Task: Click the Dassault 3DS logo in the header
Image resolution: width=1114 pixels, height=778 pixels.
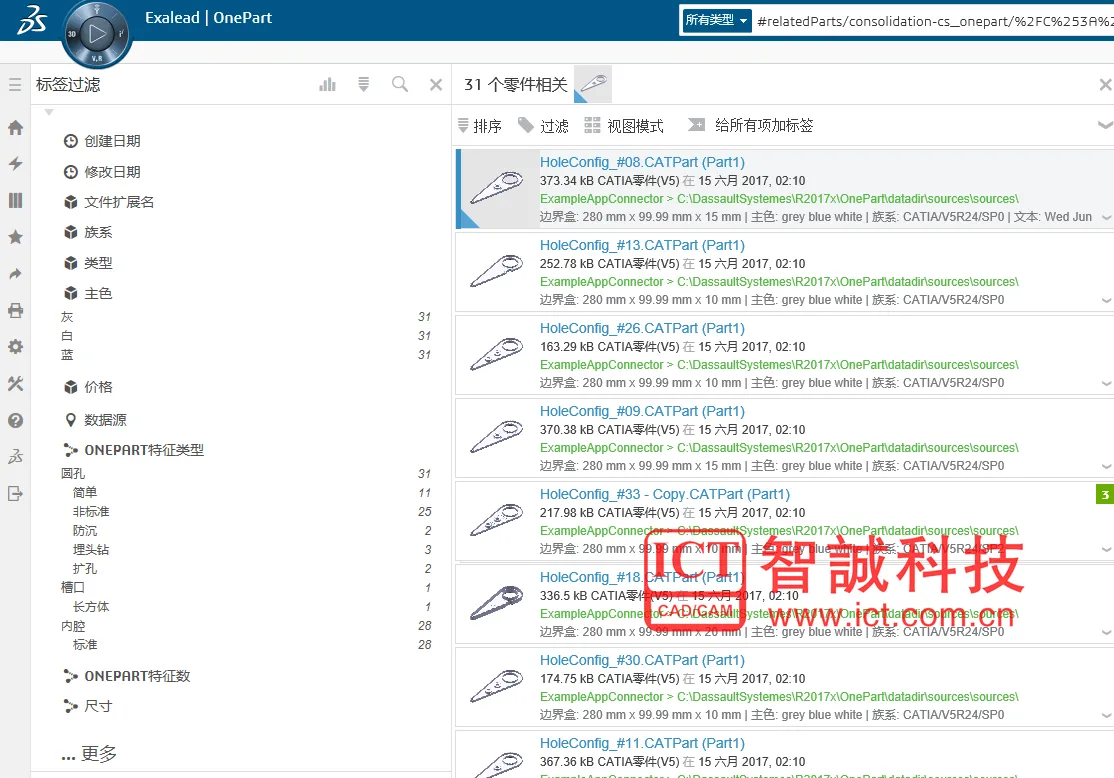Action: pos(31,19)
